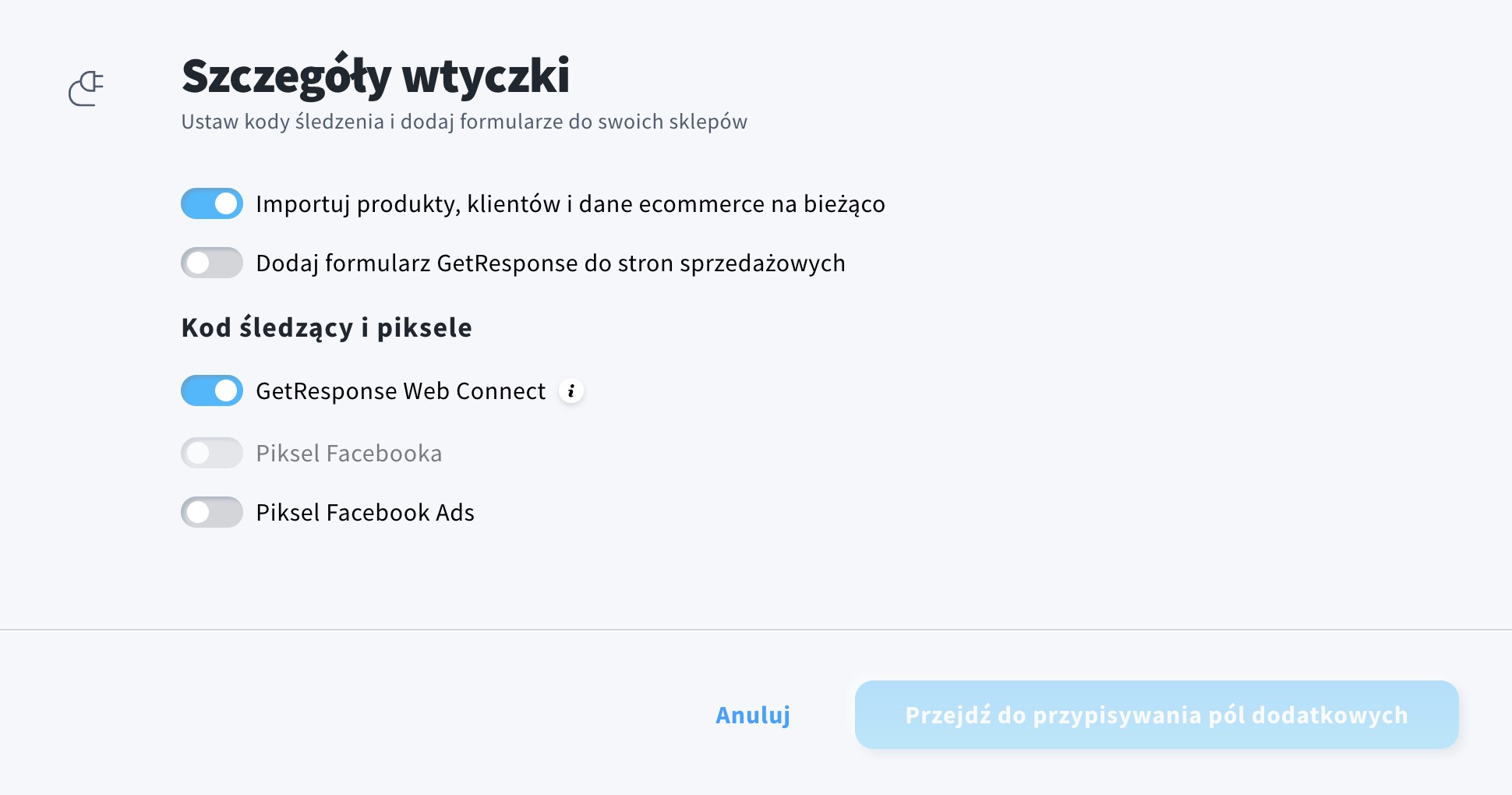The image size is (1512, 795).
Task: Open the GetResponse Web Connect info tooltip icon
Action: pos(571,390)
